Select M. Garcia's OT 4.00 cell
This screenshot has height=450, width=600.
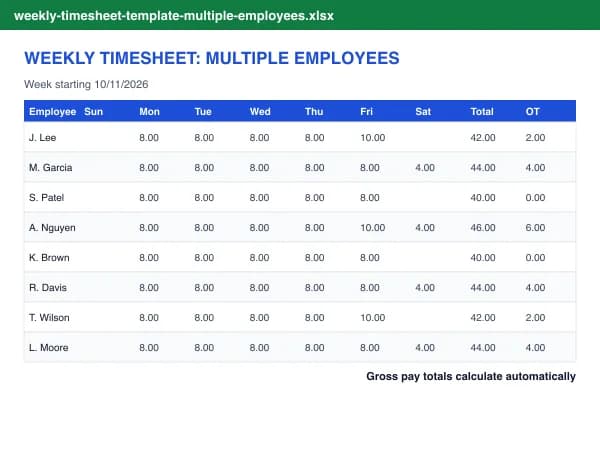(535, 168)
